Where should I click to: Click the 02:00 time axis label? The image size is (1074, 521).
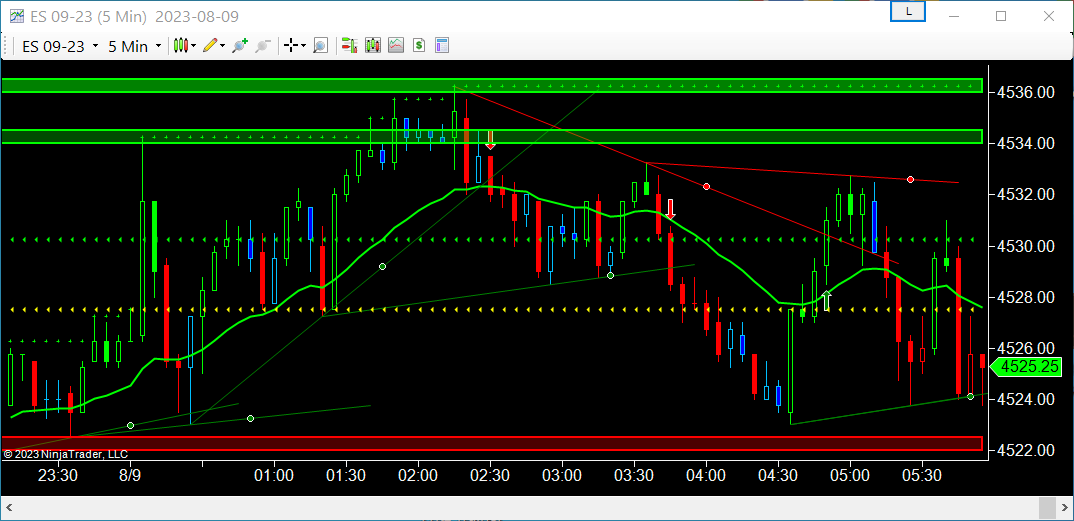click(x=418, y=474)
